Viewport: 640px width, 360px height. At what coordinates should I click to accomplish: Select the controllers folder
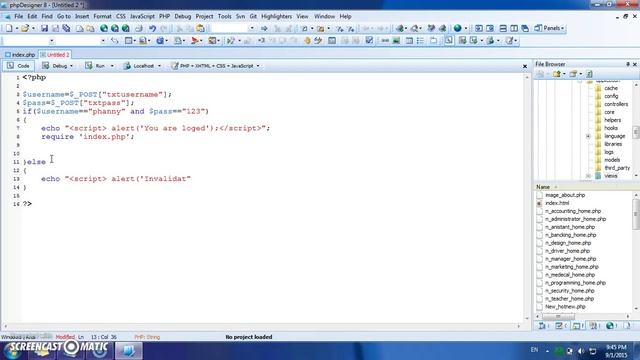pyautogui.click(x=616, y=104)
